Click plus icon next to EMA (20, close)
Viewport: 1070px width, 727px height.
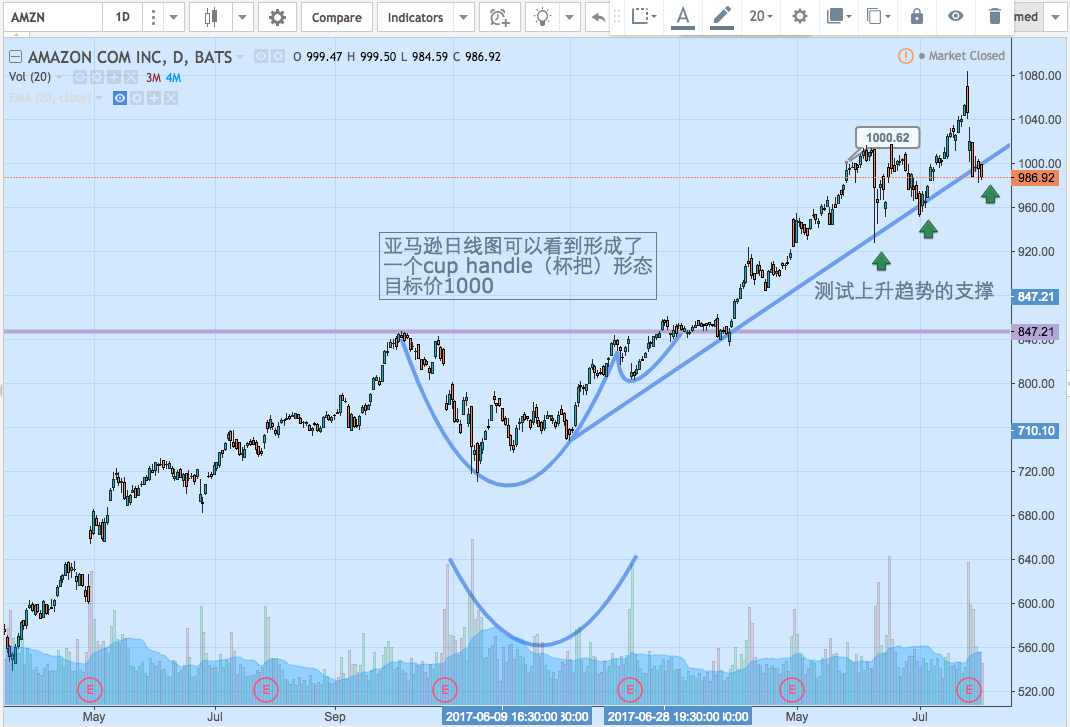coord(154,98)
